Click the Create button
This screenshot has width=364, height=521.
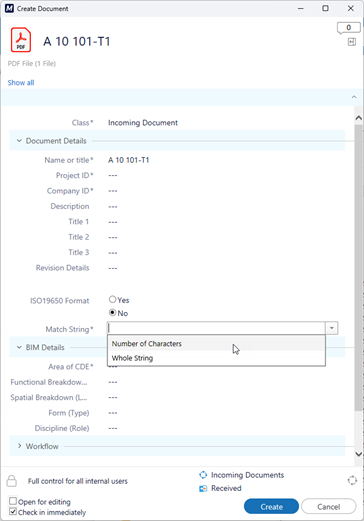tap(271, 507)
